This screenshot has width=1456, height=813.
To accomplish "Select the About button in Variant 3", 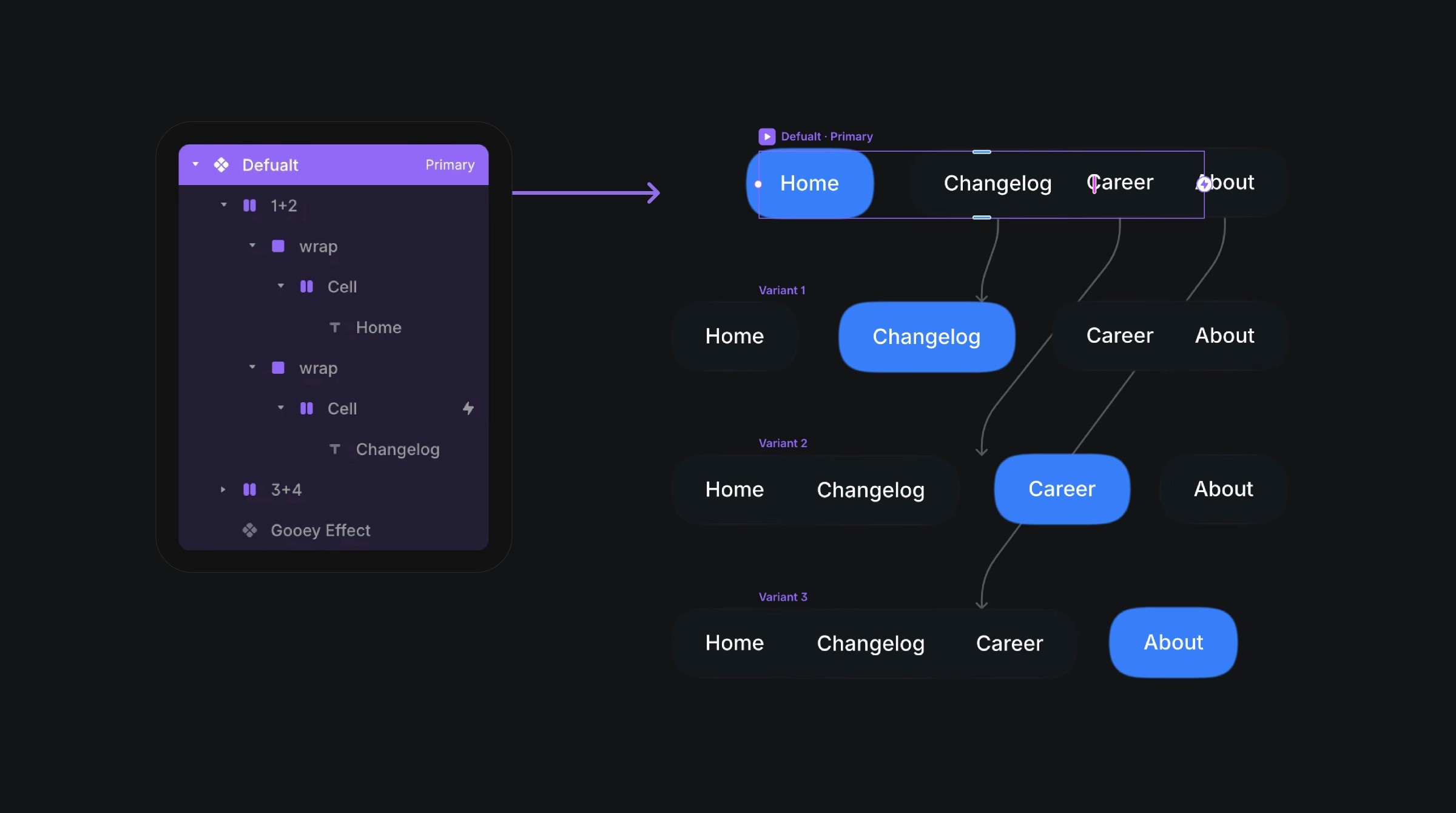I will point(1172,642).
